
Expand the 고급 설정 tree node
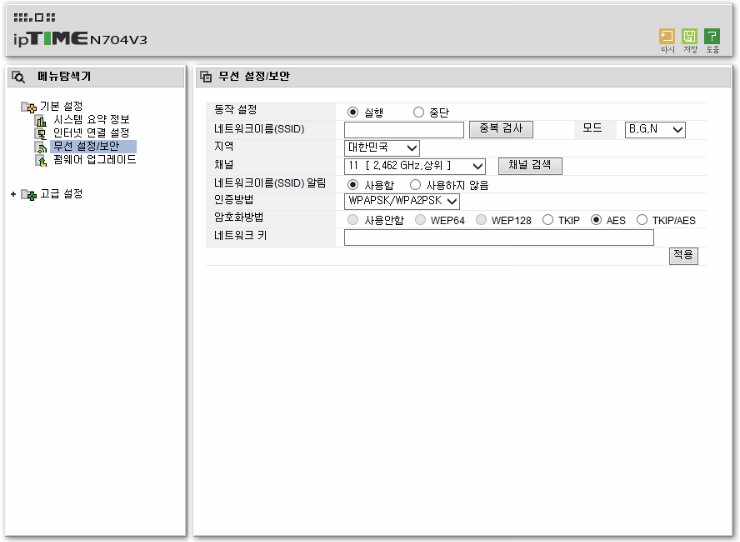(13, 194)
